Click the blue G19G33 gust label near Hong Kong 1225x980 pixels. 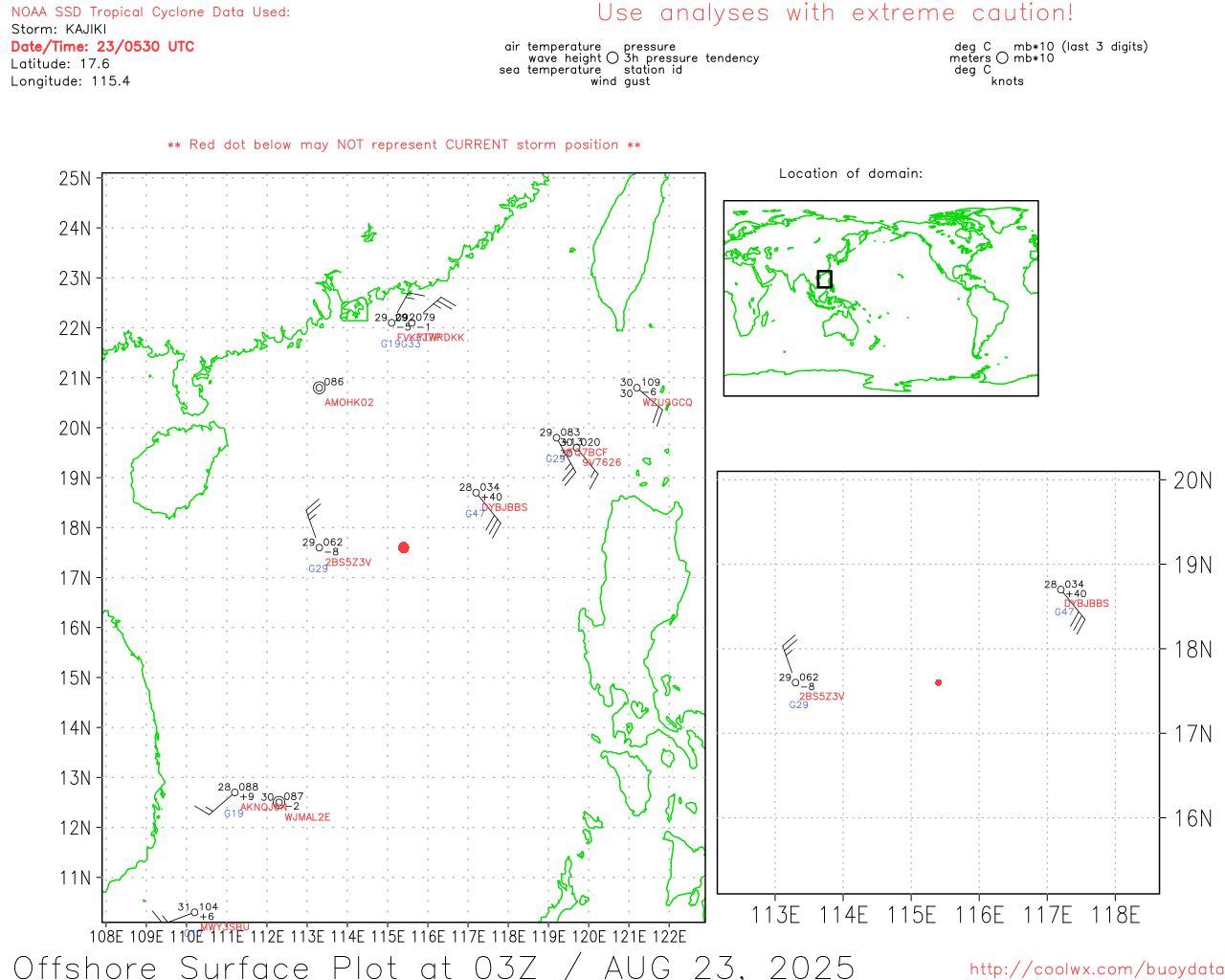[401, 345]
